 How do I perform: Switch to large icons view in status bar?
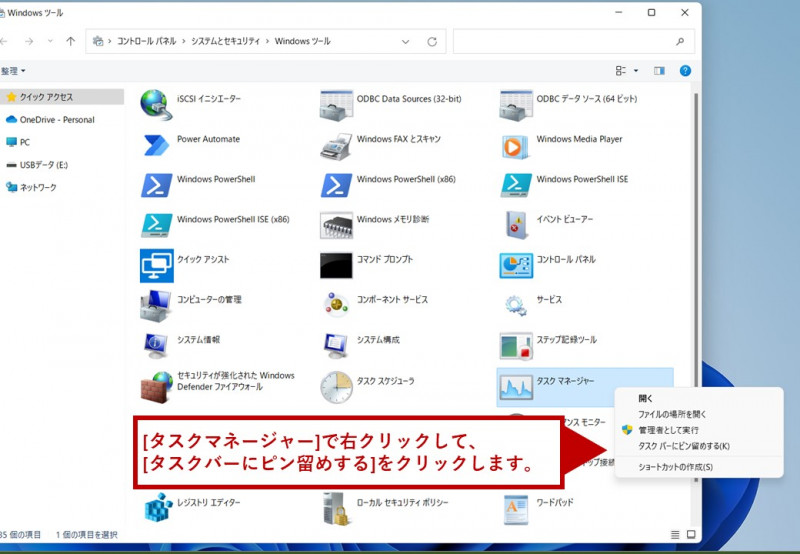click(x=691, y=535)
